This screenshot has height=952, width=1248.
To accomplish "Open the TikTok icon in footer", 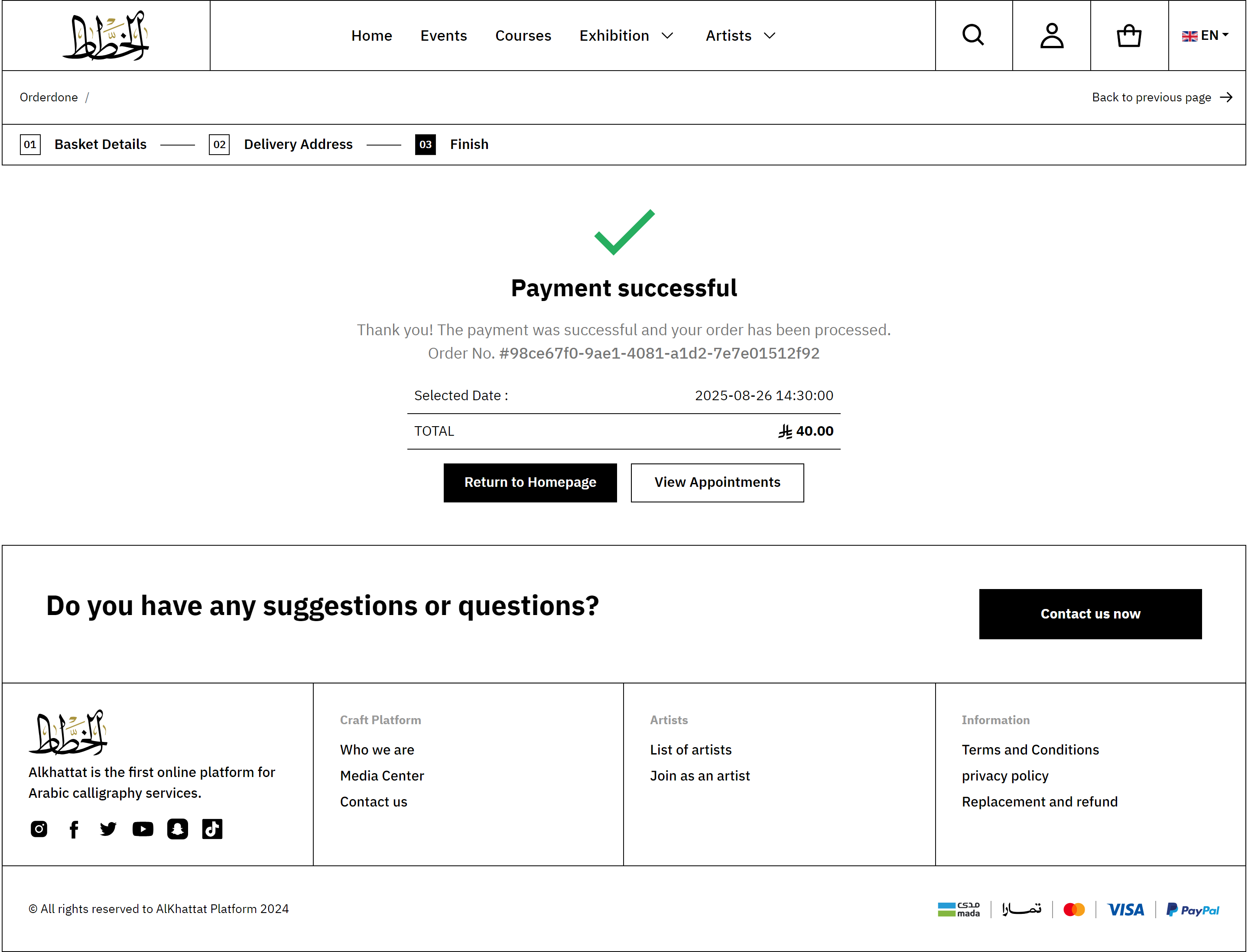I will (212, 829).
